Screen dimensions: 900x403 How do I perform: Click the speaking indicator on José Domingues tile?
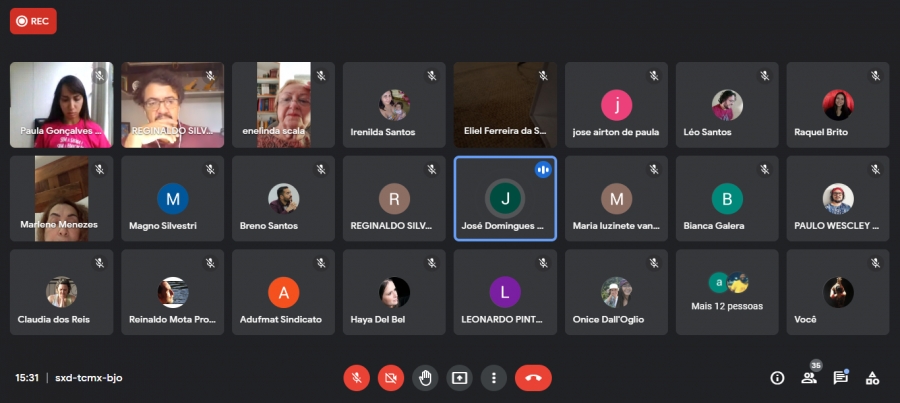coord(543,169)
